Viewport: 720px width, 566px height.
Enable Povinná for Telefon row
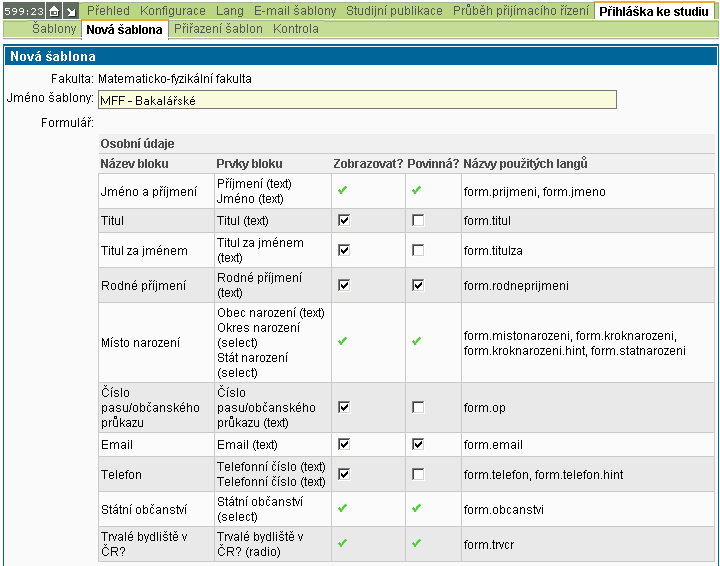click(418, 474)
